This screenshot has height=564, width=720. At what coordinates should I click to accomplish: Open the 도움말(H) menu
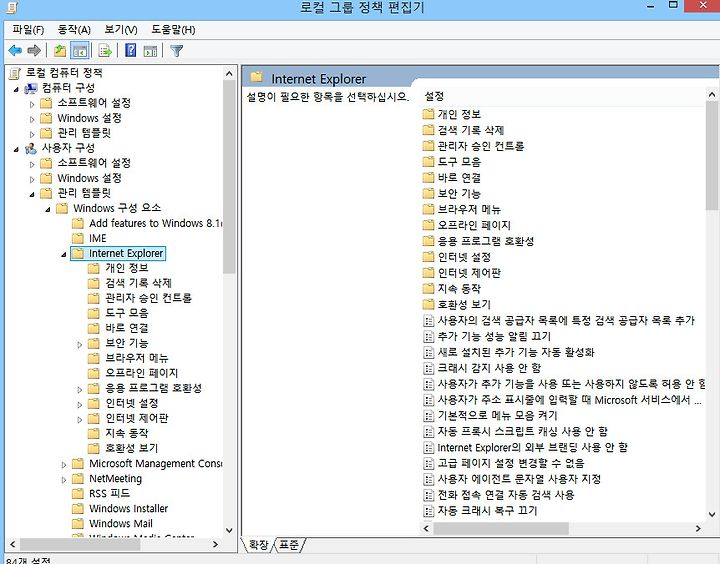[x=173, y=30]
